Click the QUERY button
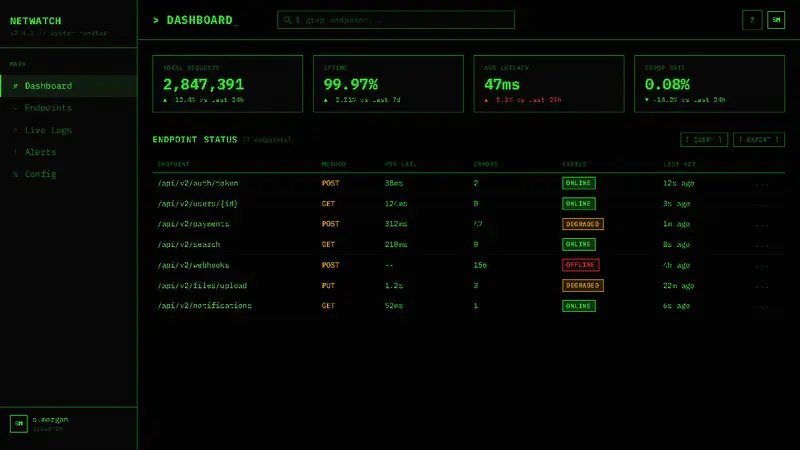The image size is (800, 450). [x=704, y=139]
